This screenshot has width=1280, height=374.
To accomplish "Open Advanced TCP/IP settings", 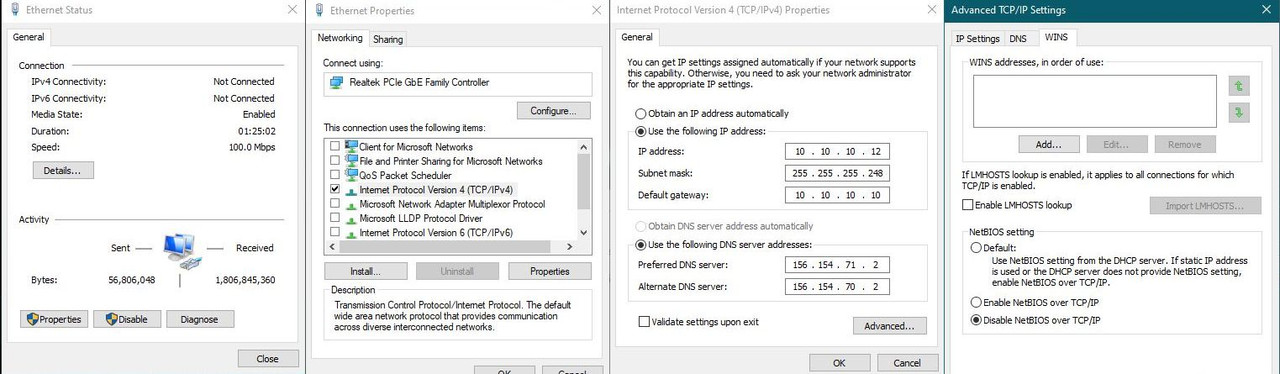I will click(x=890, y=326).
